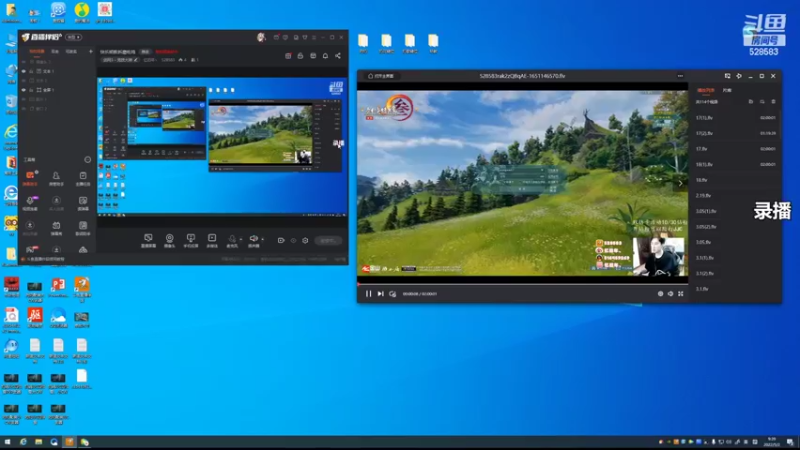Open the mode dropdown pill beside streaming app logo
Viewport: 800px width, 450px height.
click(74, 37)
